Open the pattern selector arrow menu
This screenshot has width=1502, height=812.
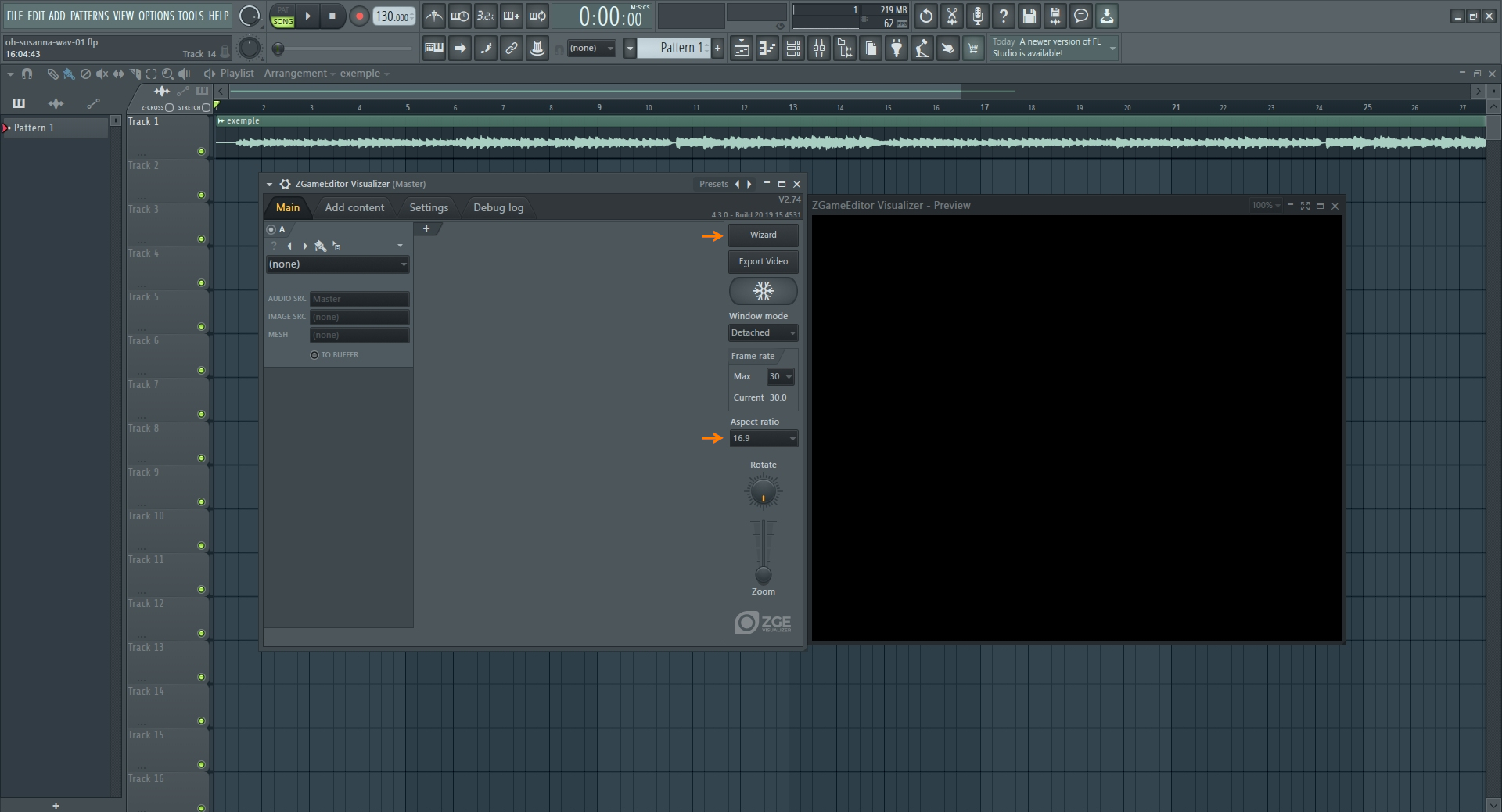tap(630, 49)
